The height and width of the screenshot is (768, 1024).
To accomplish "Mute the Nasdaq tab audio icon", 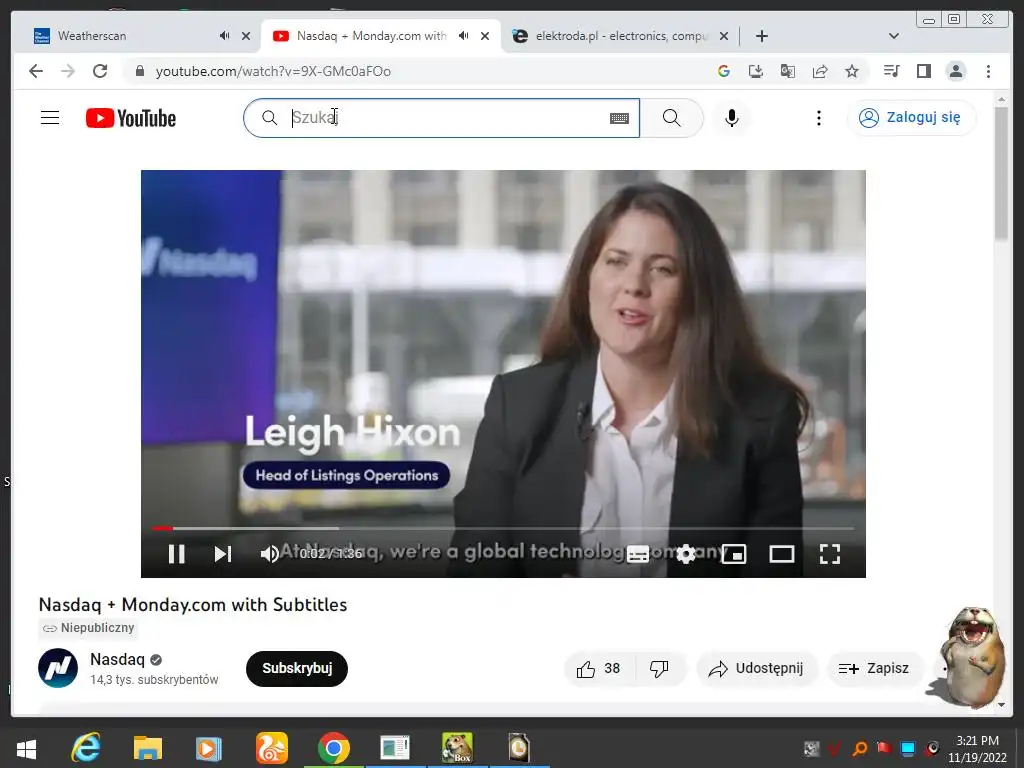I will coord(464,36).
